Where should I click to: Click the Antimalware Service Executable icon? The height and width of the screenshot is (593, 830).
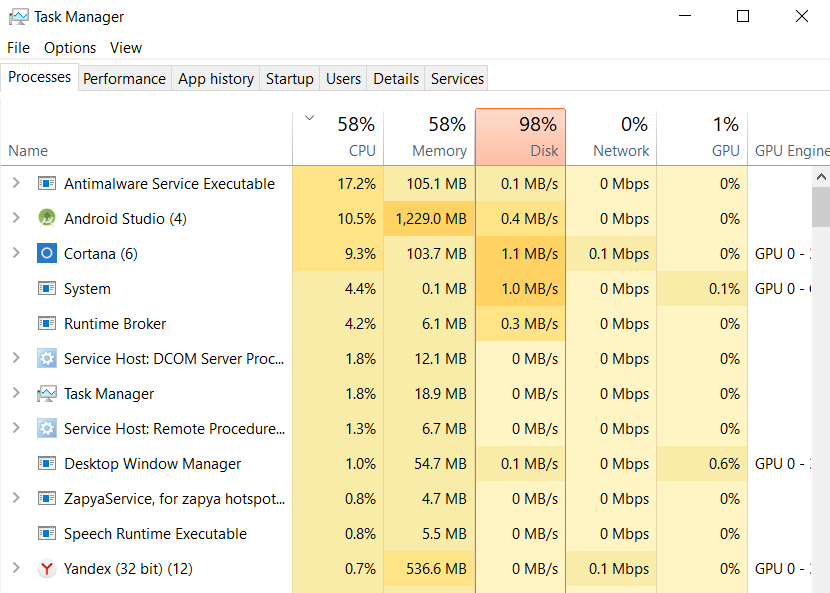[x=46, y=184]
